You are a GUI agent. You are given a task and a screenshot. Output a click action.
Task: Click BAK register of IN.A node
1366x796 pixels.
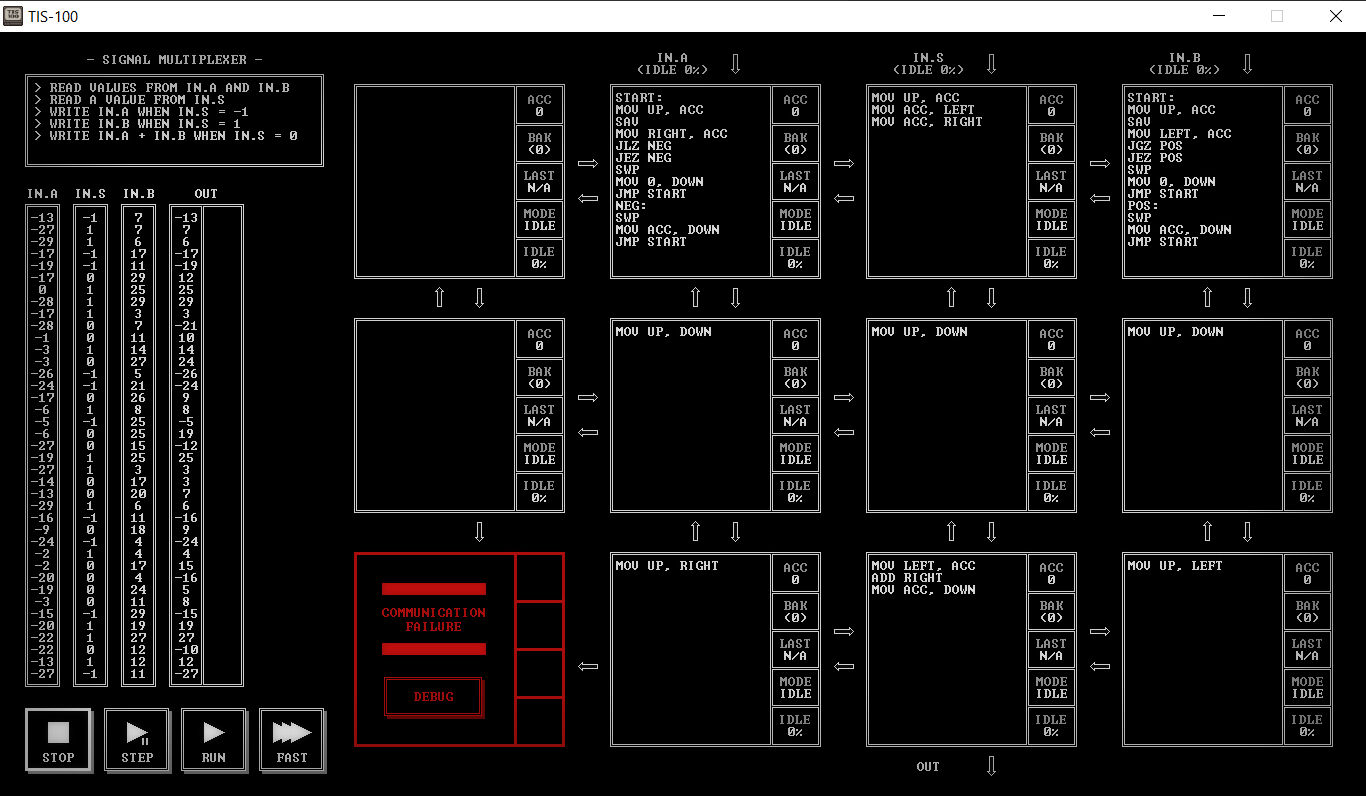795,143
